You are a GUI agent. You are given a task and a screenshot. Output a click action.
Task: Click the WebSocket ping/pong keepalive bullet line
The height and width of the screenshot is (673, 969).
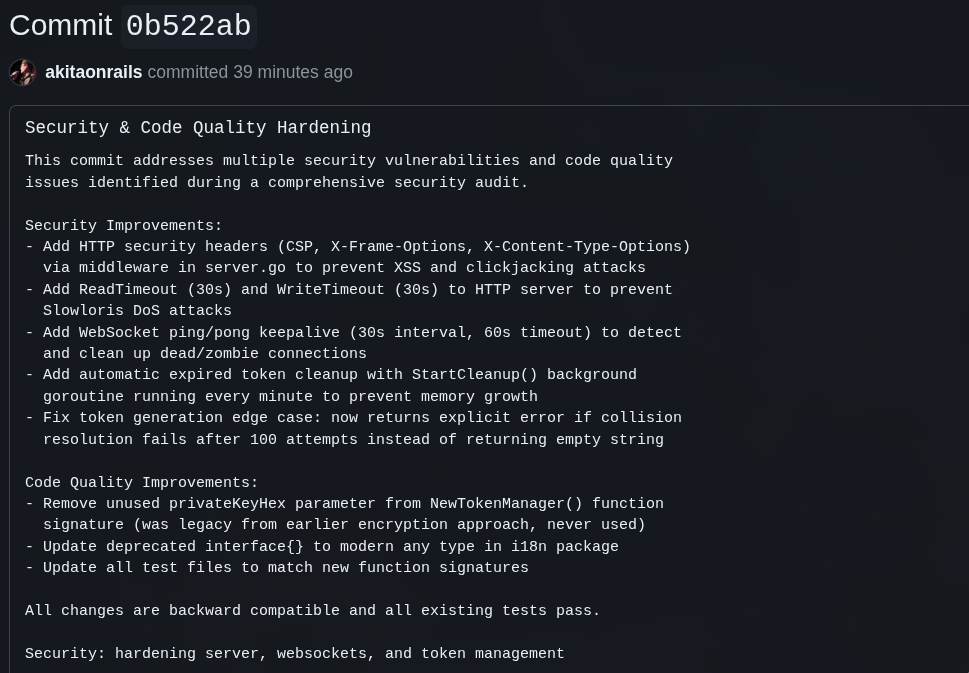[x=353, y=333]
